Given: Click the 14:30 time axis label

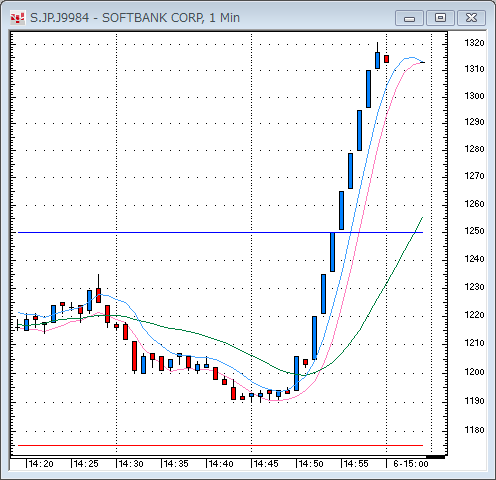Looking at the screenshot, I should coord(131,464).
